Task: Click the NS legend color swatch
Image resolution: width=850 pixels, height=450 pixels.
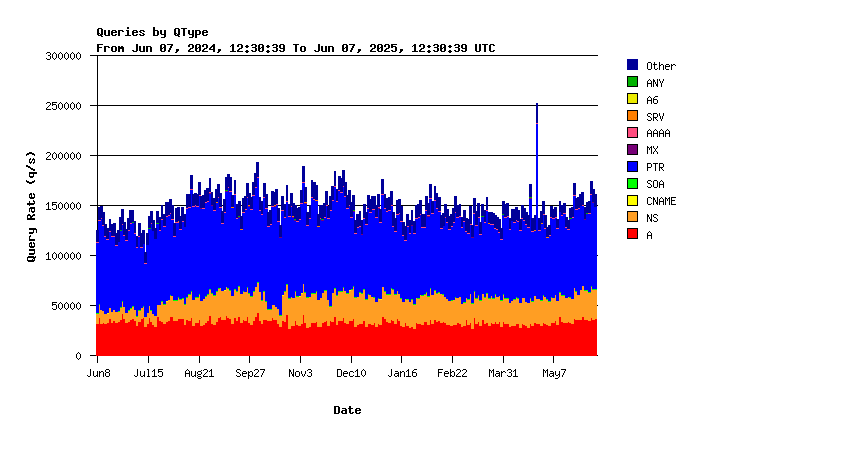Action: tap(632, 217)
